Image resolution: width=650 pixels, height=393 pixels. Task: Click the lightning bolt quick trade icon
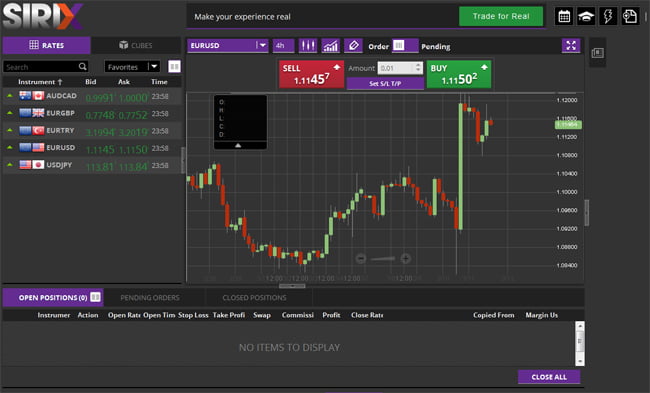point(608,17)
